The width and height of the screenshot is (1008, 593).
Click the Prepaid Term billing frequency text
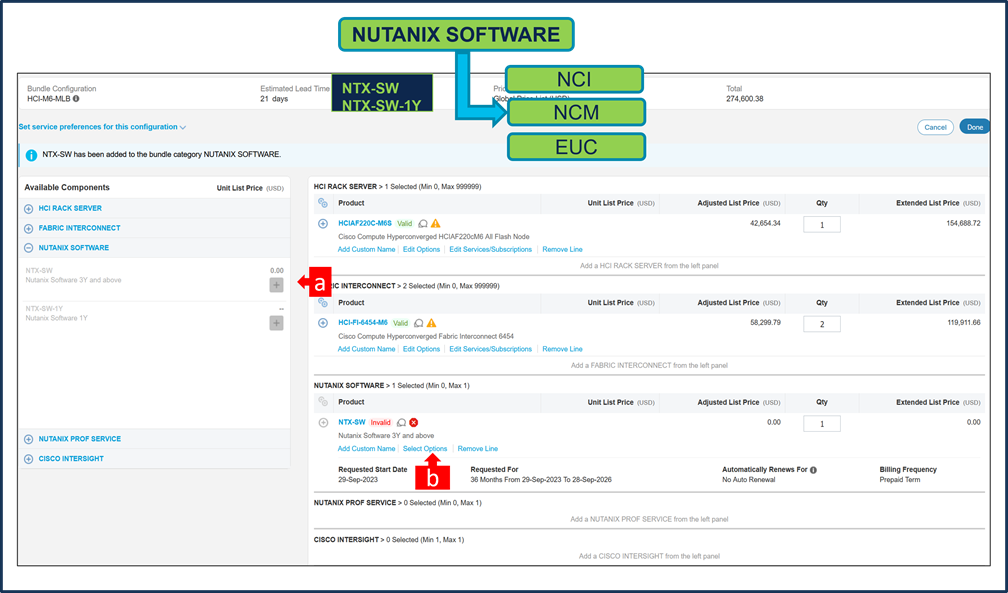pyautogui.click(x=900, y=480)
